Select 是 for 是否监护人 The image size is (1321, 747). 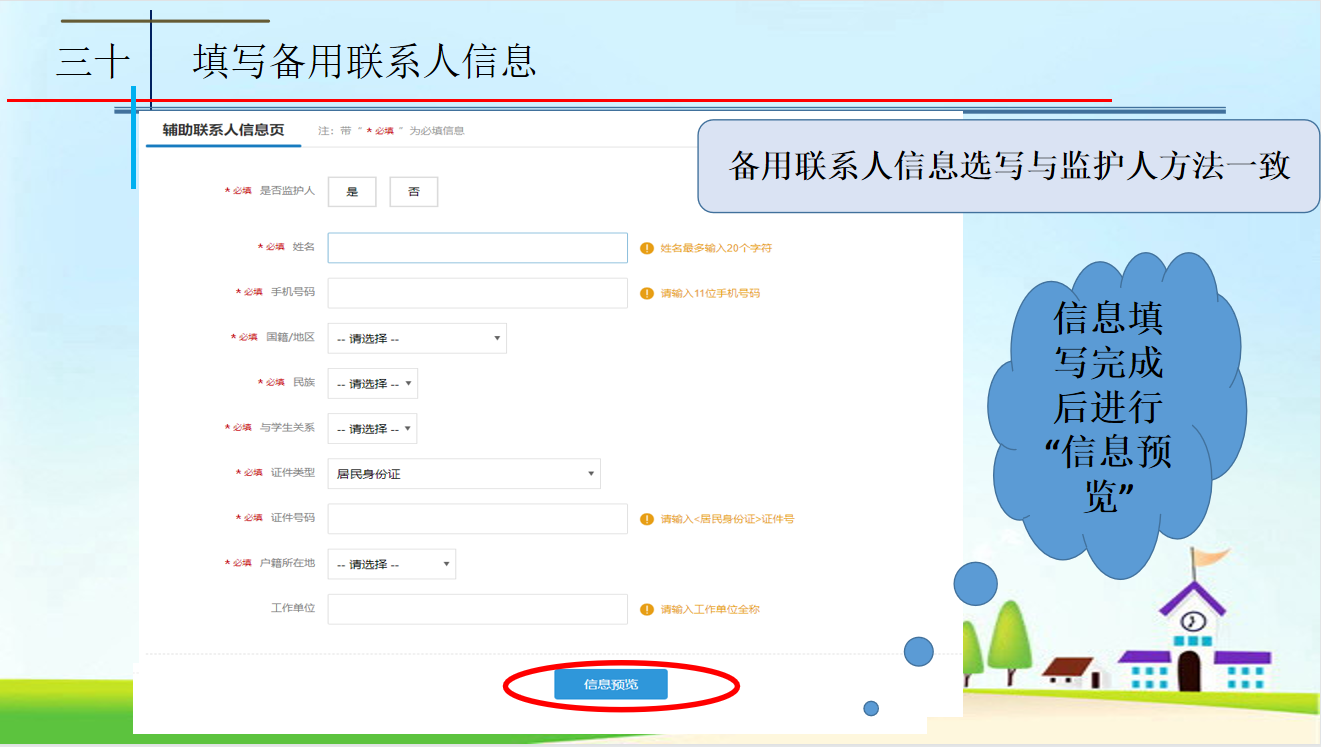pyautogui.click(x=352, y=192)
